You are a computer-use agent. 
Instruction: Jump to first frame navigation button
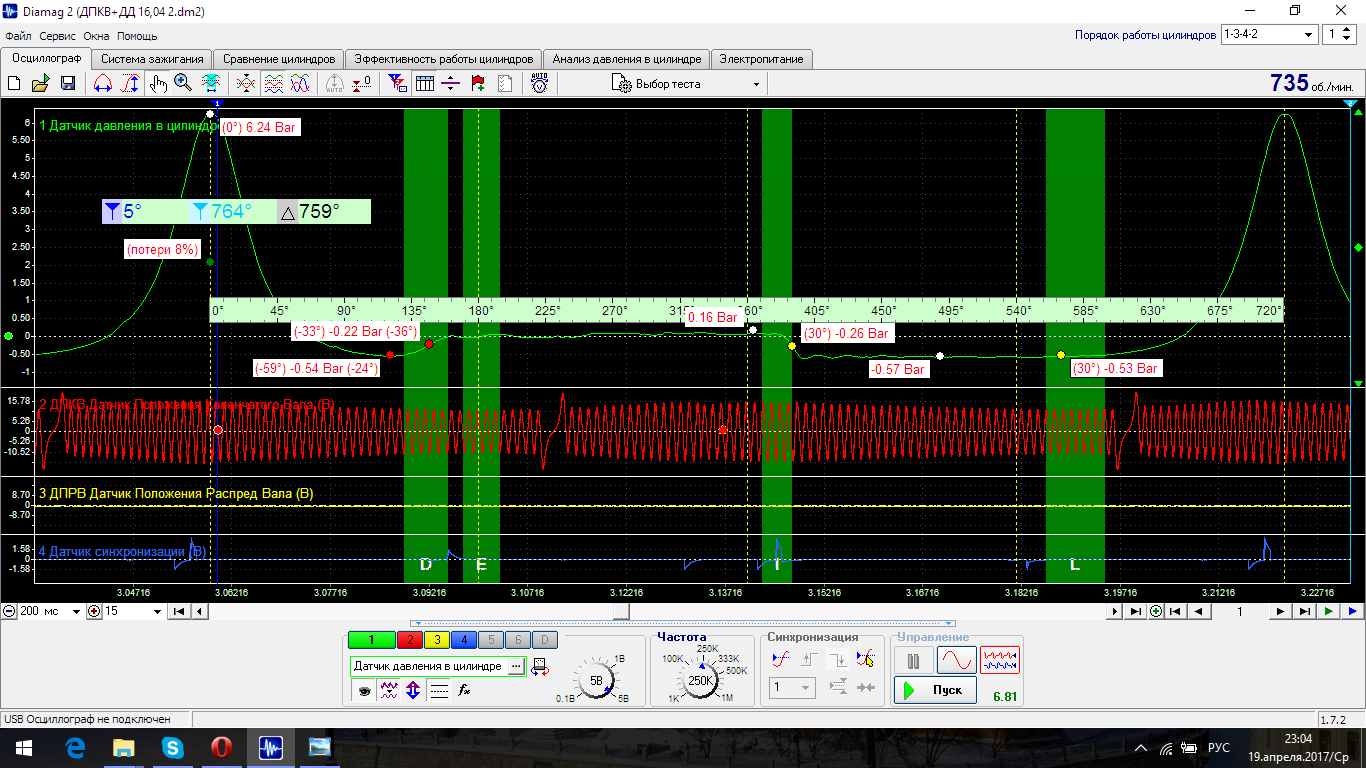click(1177, 611)
